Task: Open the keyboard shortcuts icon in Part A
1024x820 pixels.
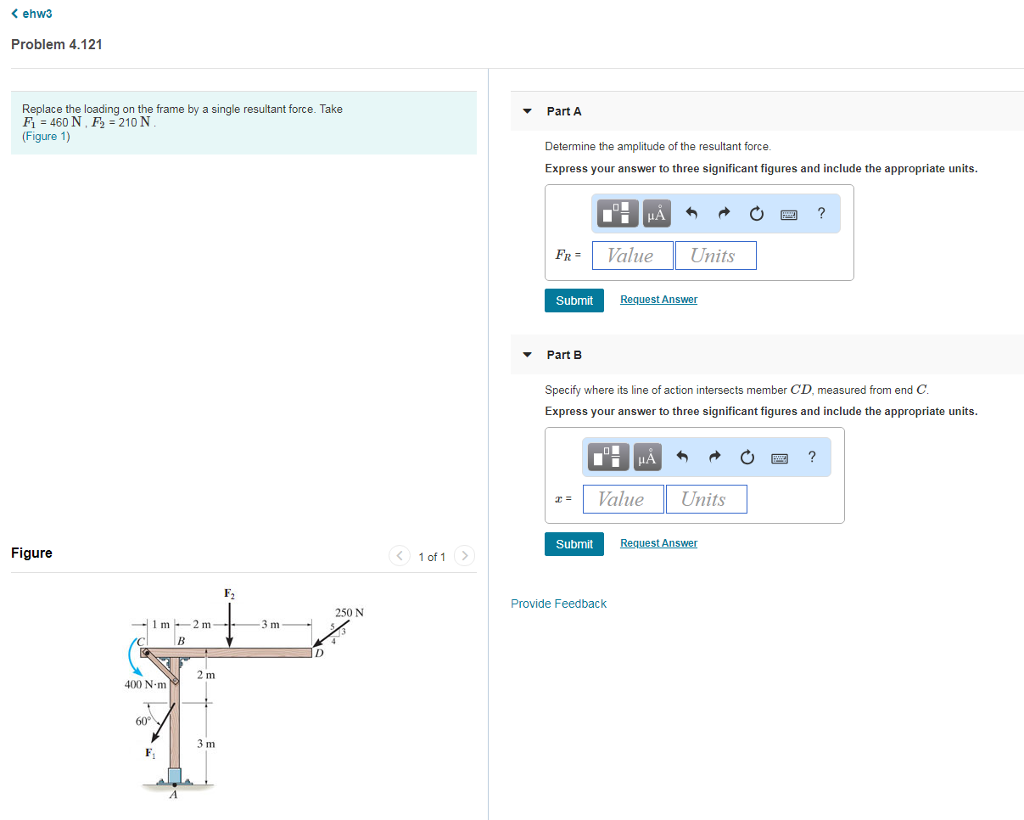Action: 788,213
